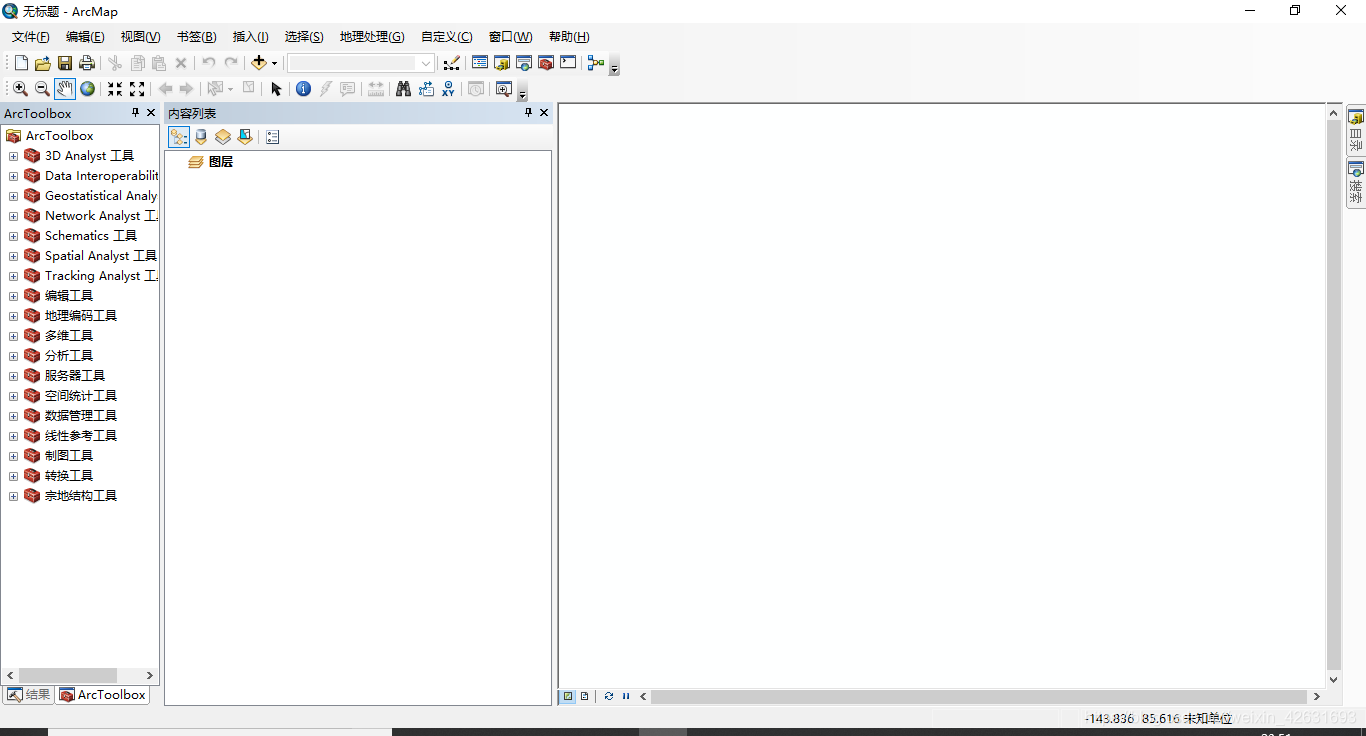Expand the Spatial Analyst 工具 node
The image size is (1366, 736).
(13, 256)
